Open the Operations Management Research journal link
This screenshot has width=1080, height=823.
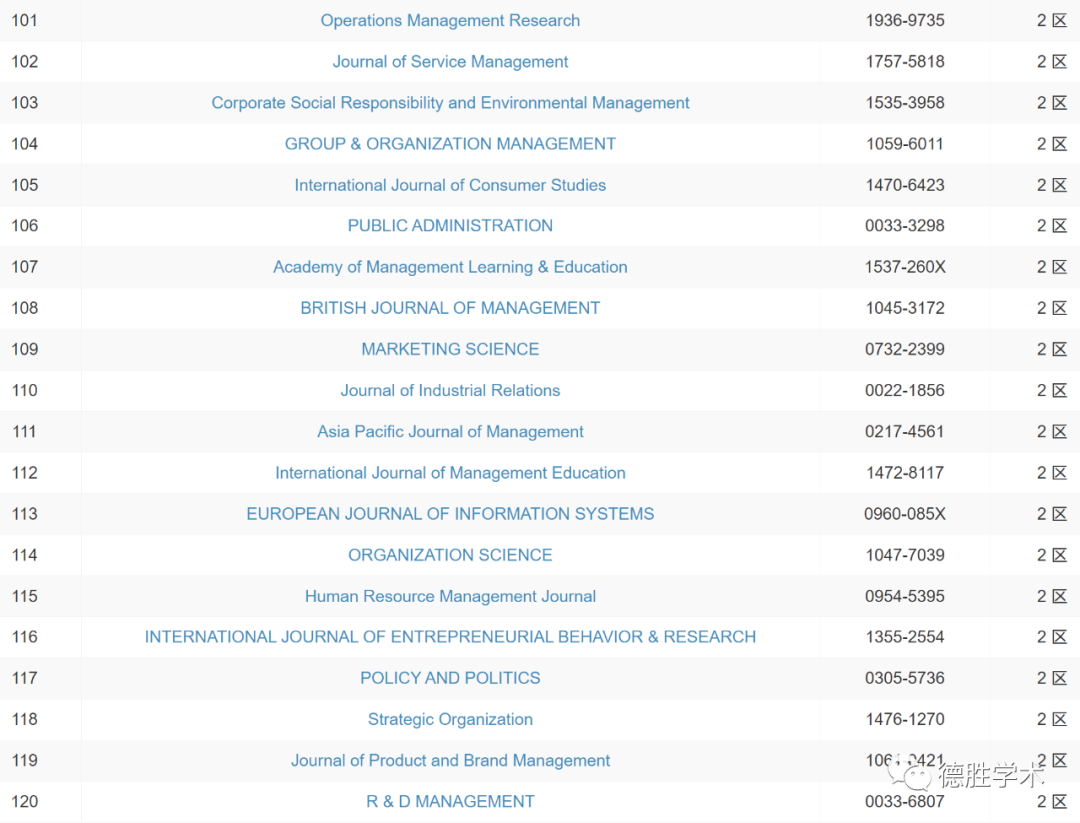point(450,21)
